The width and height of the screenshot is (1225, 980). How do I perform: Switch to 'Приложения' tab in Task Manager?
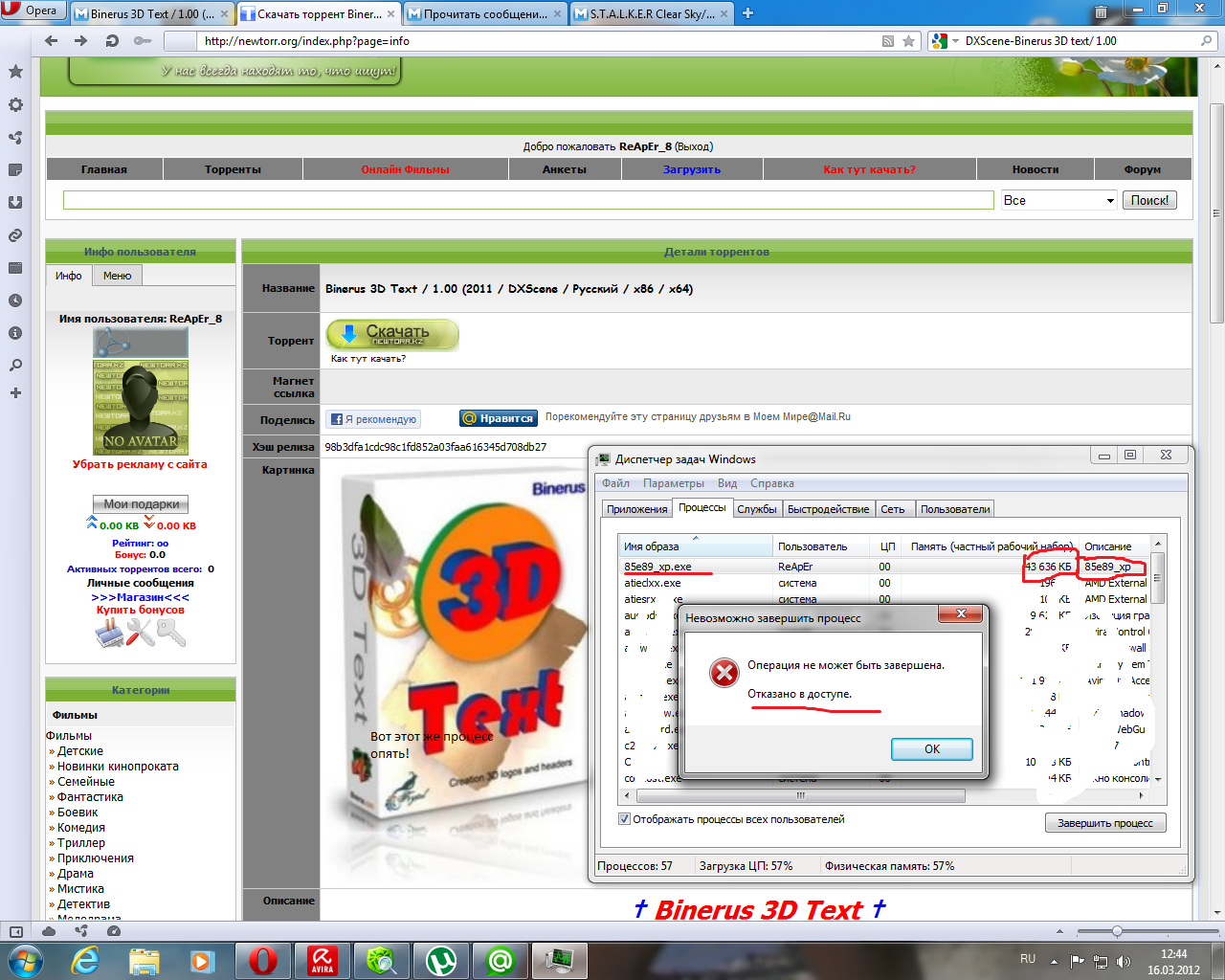[x=636, y=509]
